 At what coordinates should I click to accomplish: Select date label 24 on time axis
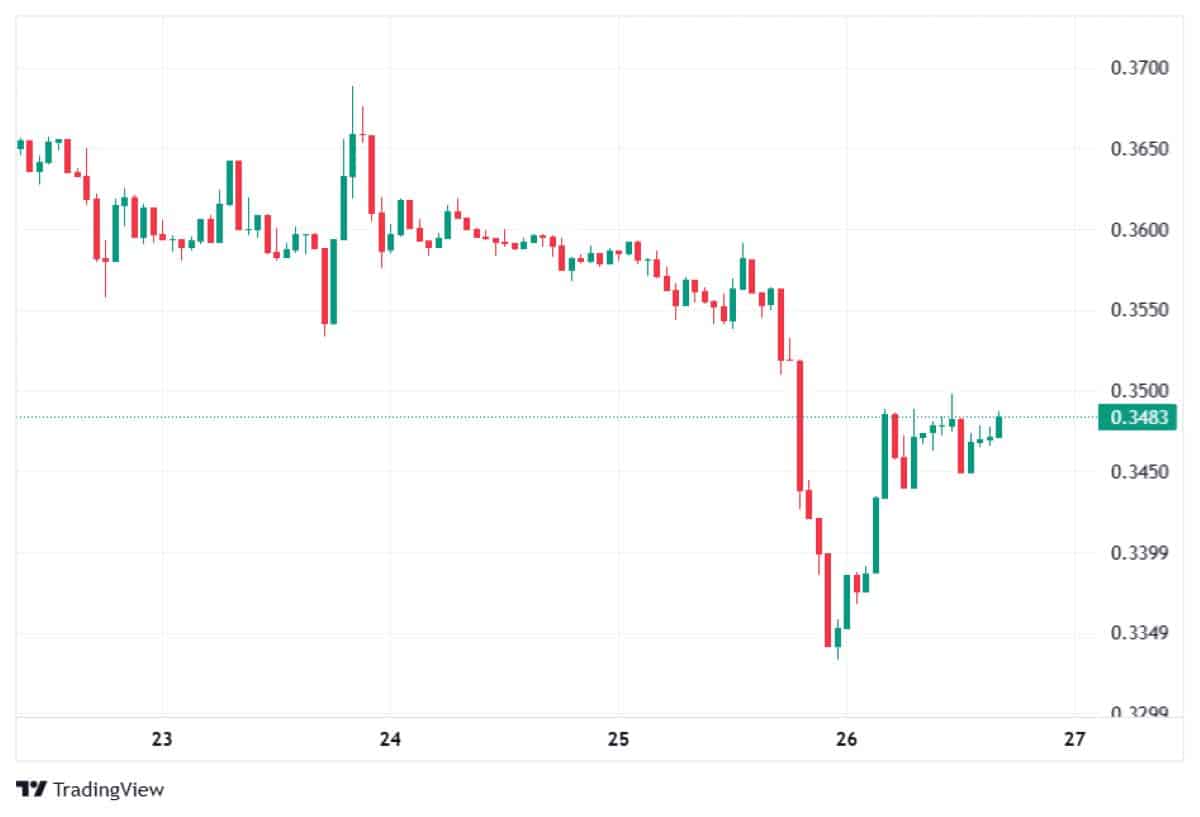390,740
